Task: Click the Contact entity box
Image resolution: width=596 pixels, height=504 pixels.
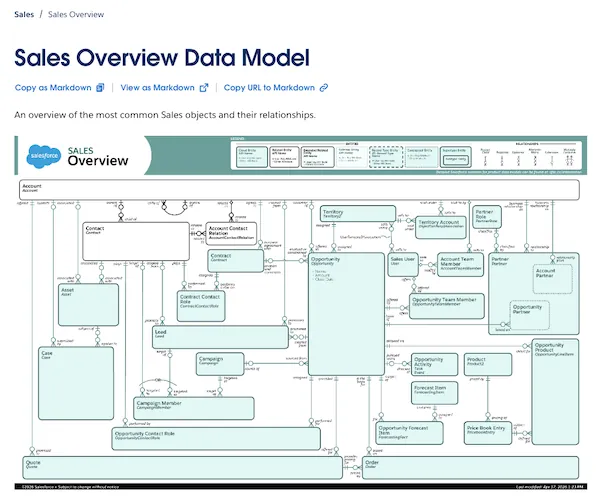Action: click(136, 241)
